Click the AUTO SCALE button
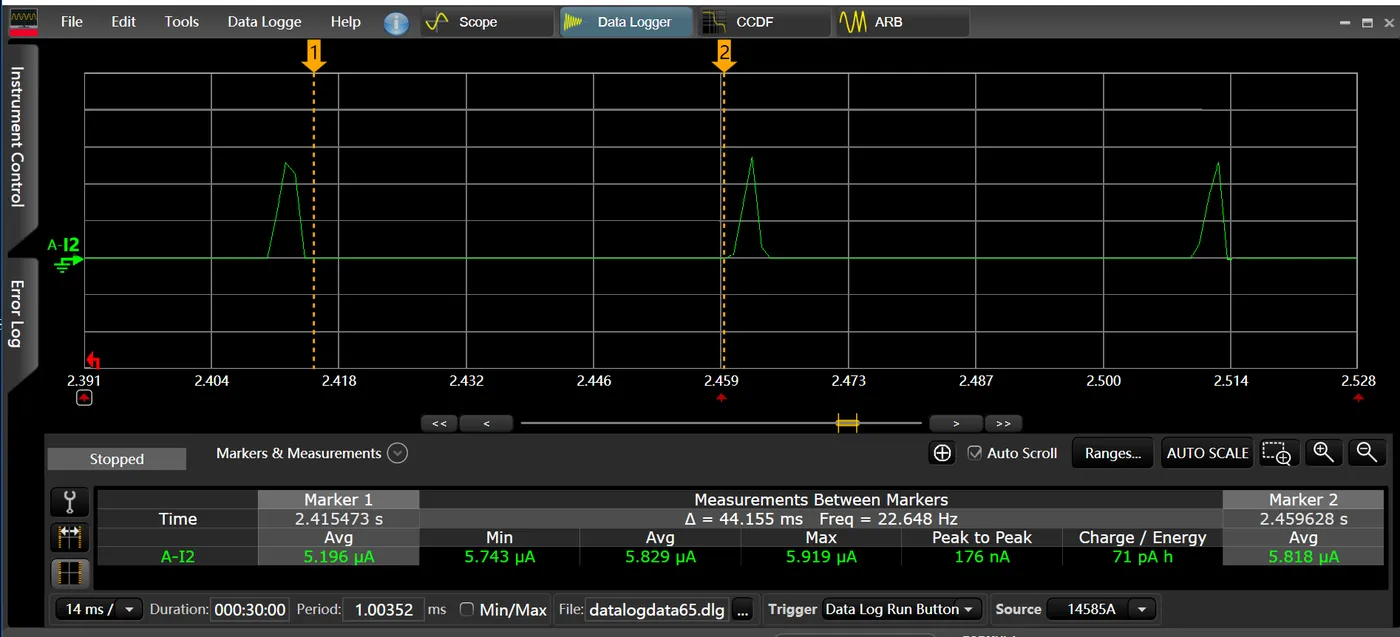Image resolution: width=1400 pixels, height=637 pixels. [1207, 453]
